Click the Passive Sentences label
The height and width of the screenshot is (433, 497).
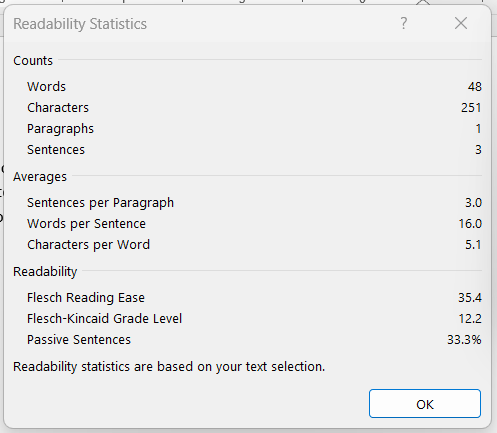click(79, 340)
